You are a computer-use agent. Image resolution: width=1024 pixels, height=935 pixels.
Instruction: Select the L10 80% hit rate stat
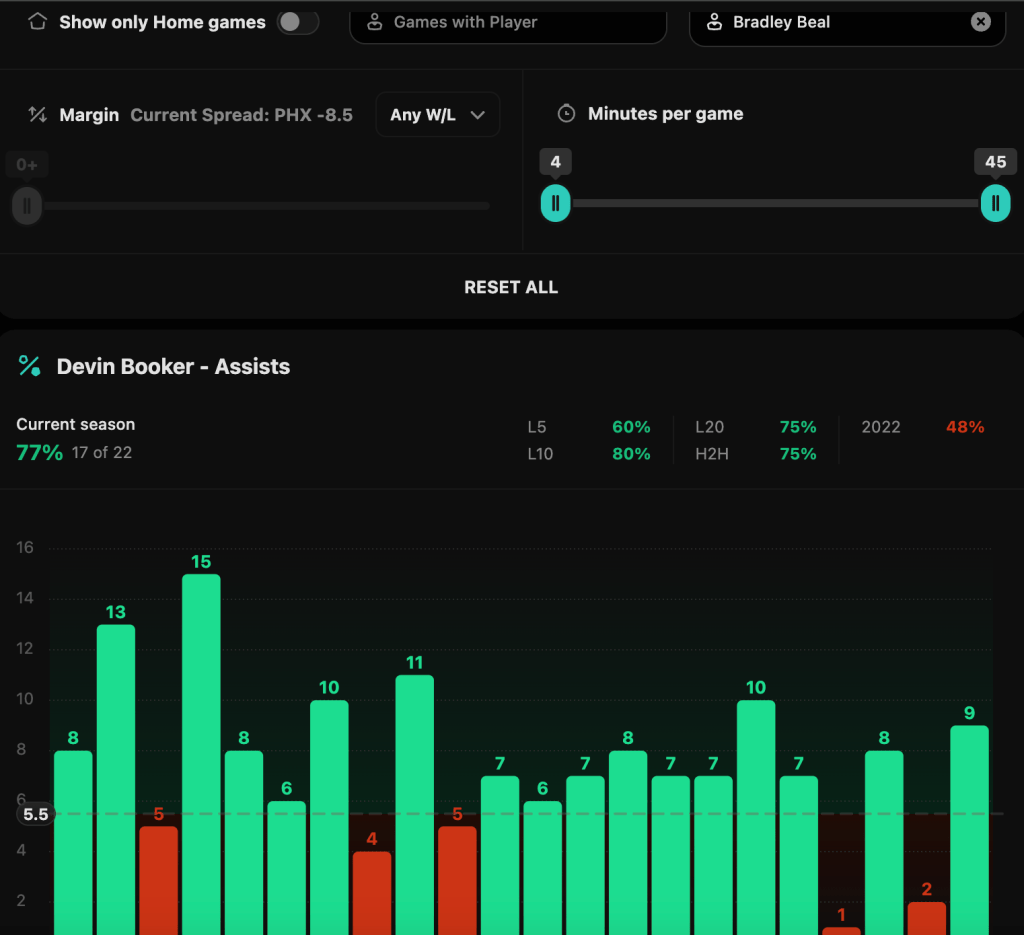pyautogui.click(x=588, y=454)
